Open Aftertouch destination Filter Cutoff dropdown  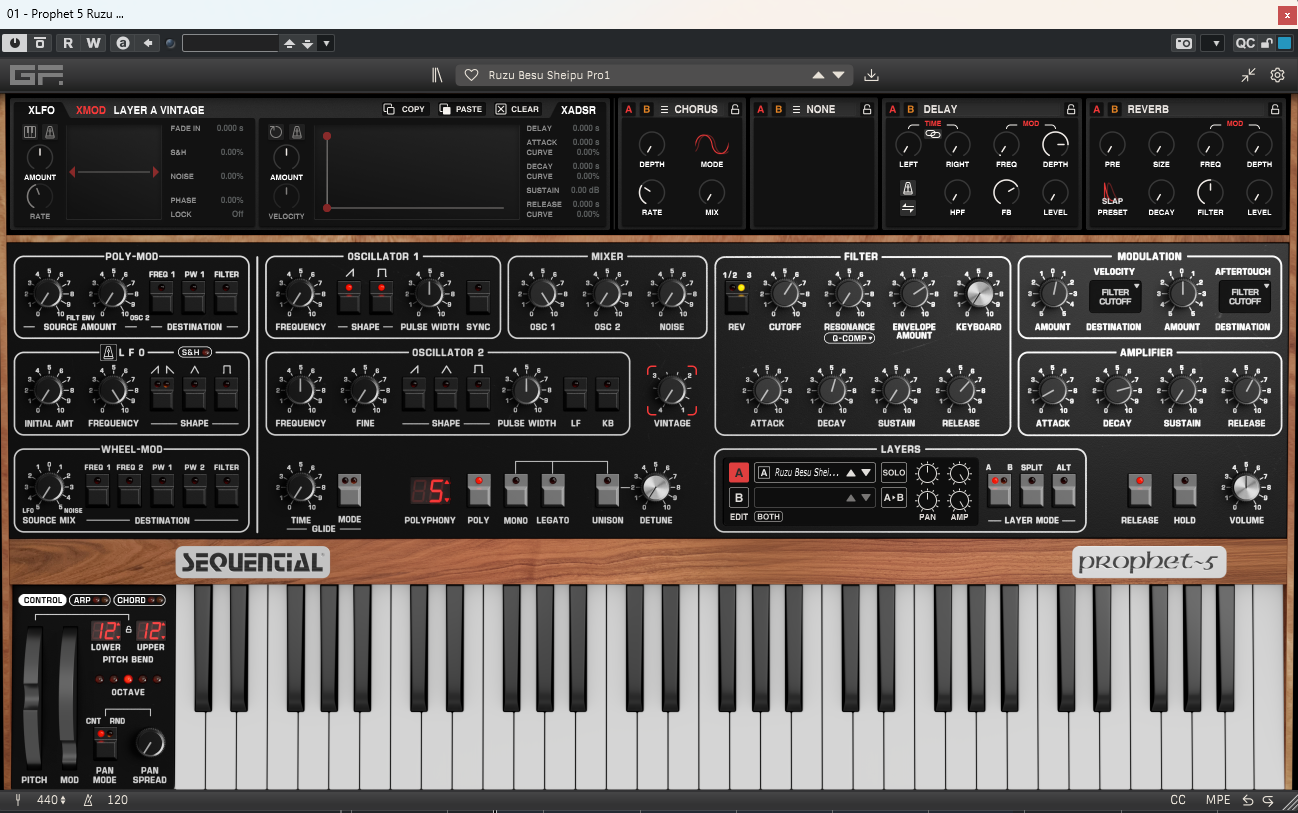1244,295
